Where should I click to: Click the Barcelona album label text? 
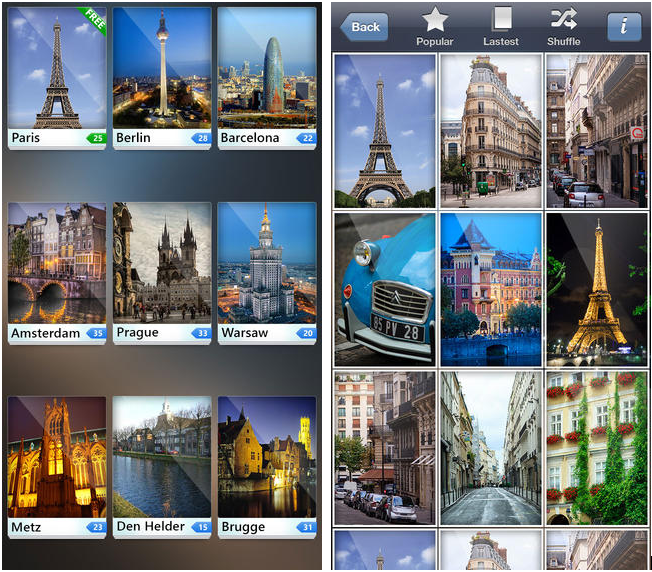250,138
